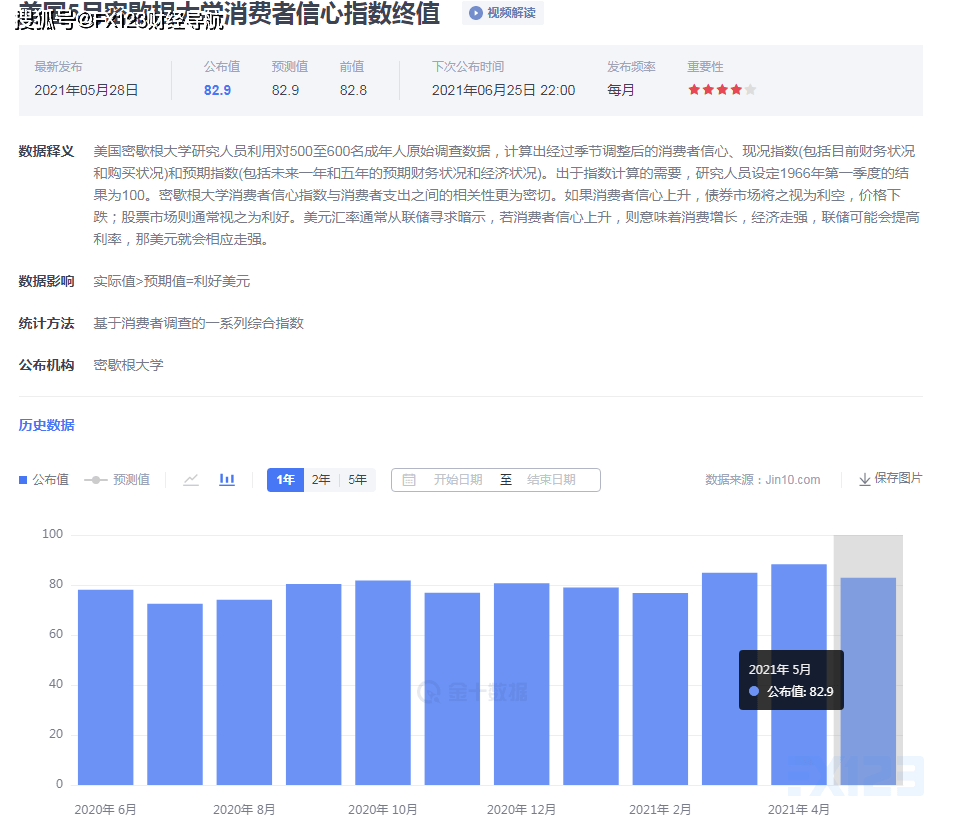Click the calendar icon in date range
954x826 pixels.
click(409, 480)
